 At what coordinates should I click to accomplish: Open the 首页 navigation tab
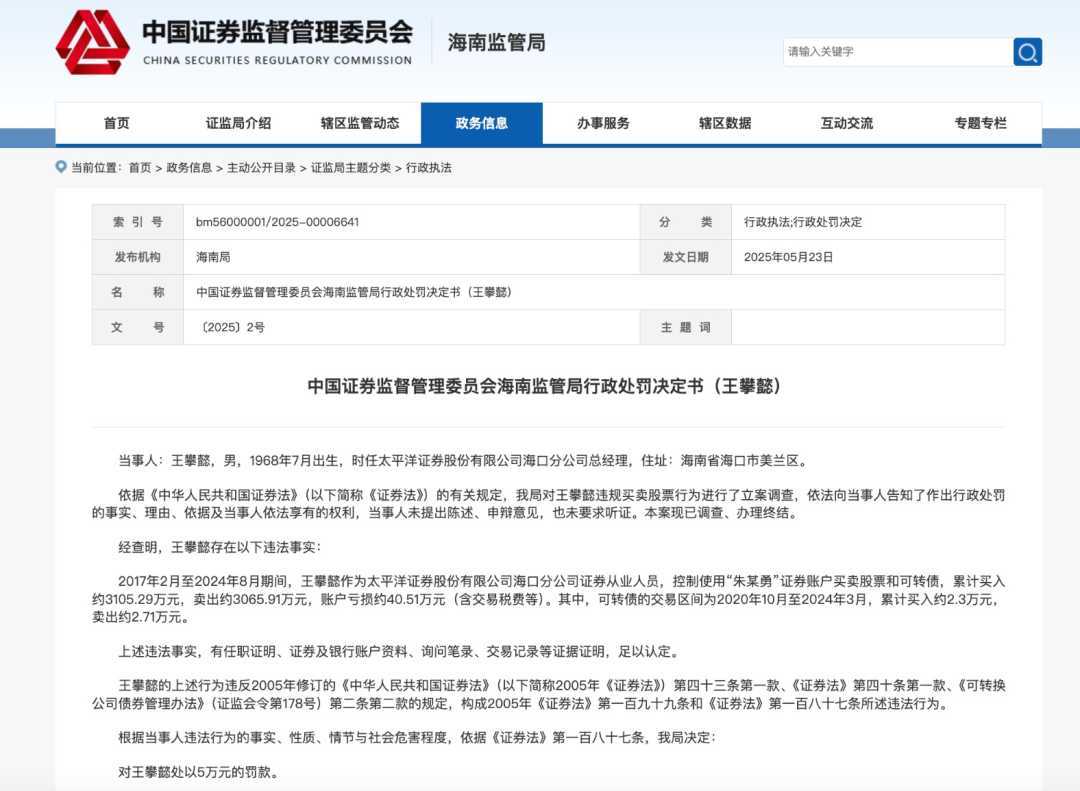(x=116, y=123)
